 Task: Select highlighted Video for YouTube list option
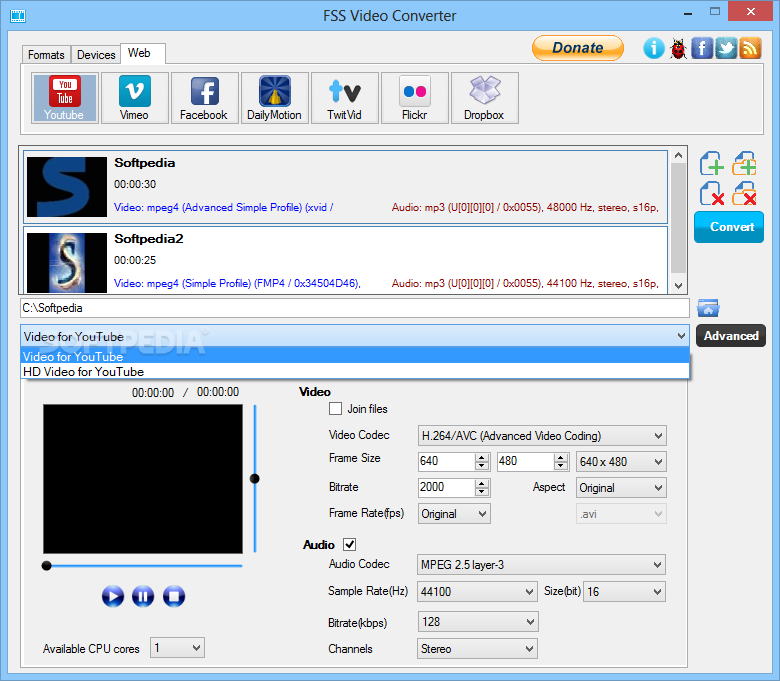point(355,356)
